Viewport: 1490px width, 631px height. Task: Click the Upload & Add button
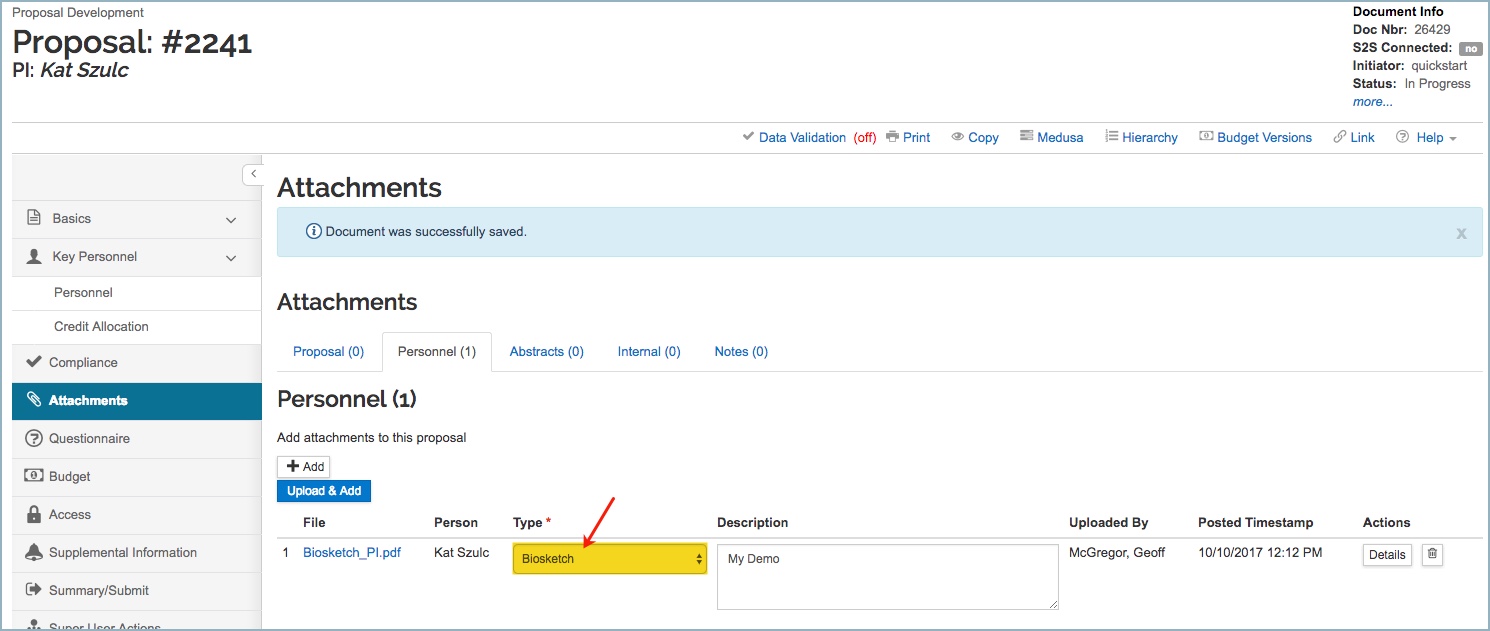point(323,491)
